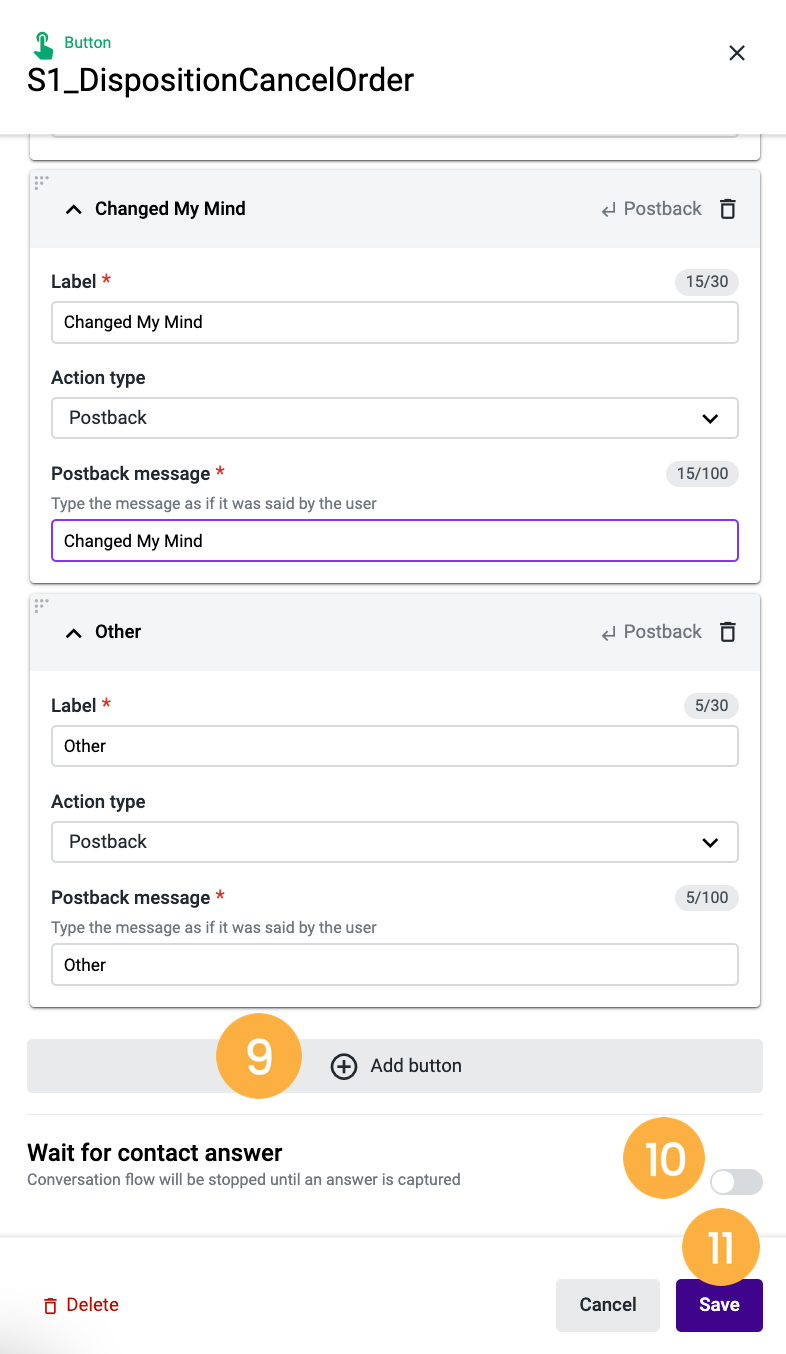Viewport: 786px width, 1354px height.
Task: Delete the Changed My Mind button
Action: tap(728, 209)
